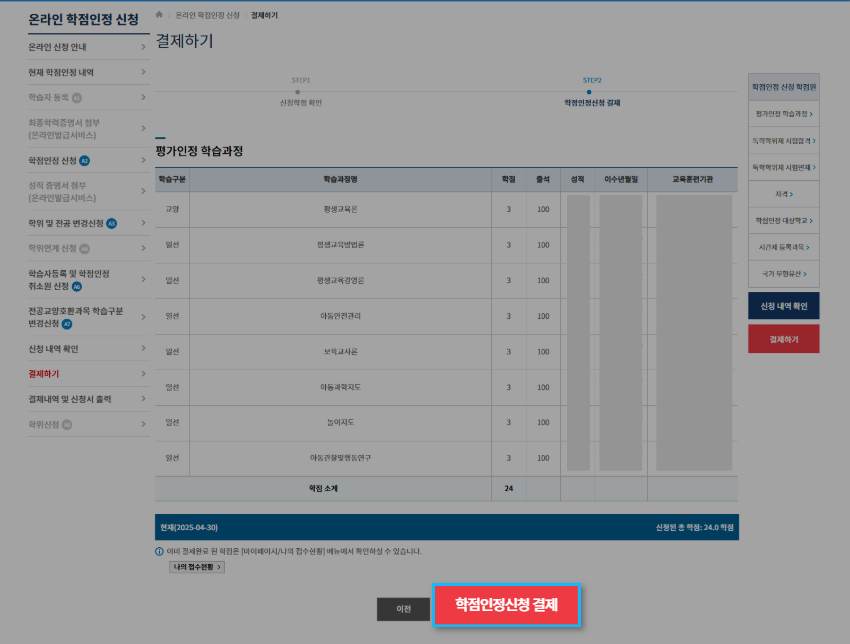Viewport: 850px width, 644px height.
Task: Open the 시간제 등록과목 link
Action: click(x=784, y=246)
